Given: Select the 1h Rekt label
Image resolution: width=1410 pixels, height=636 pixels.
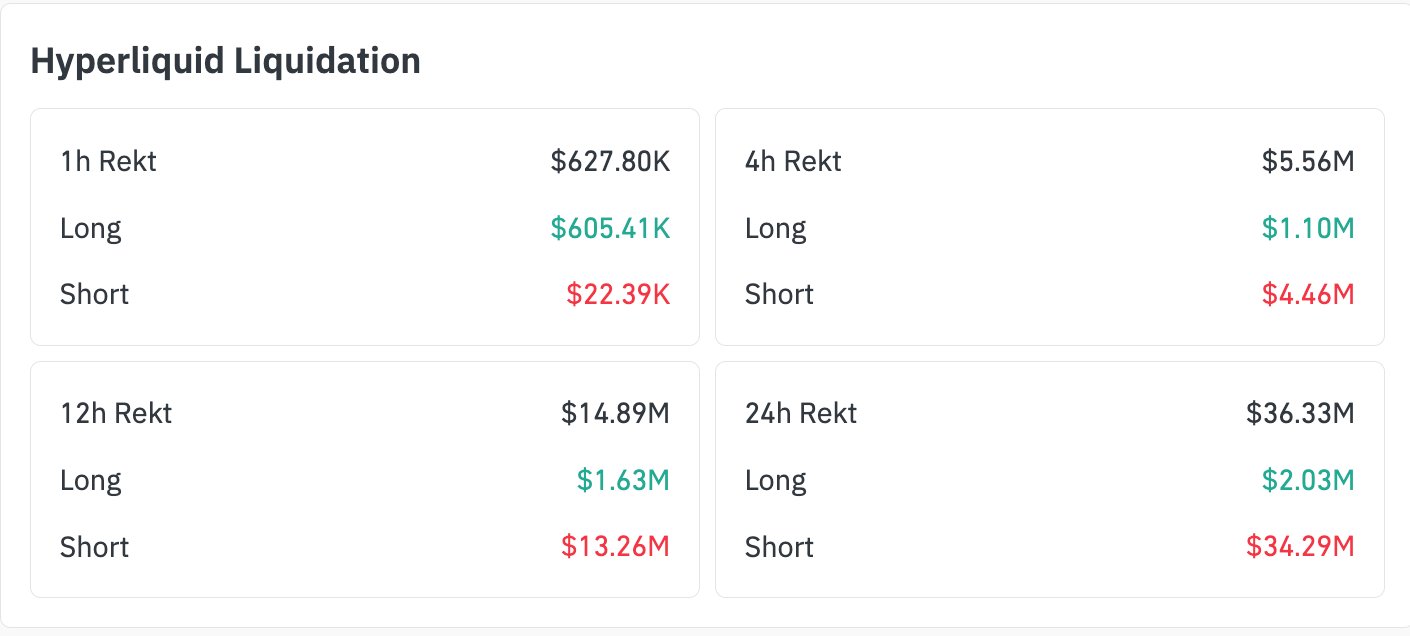Looking at the screenshot, I should (108, 161).
